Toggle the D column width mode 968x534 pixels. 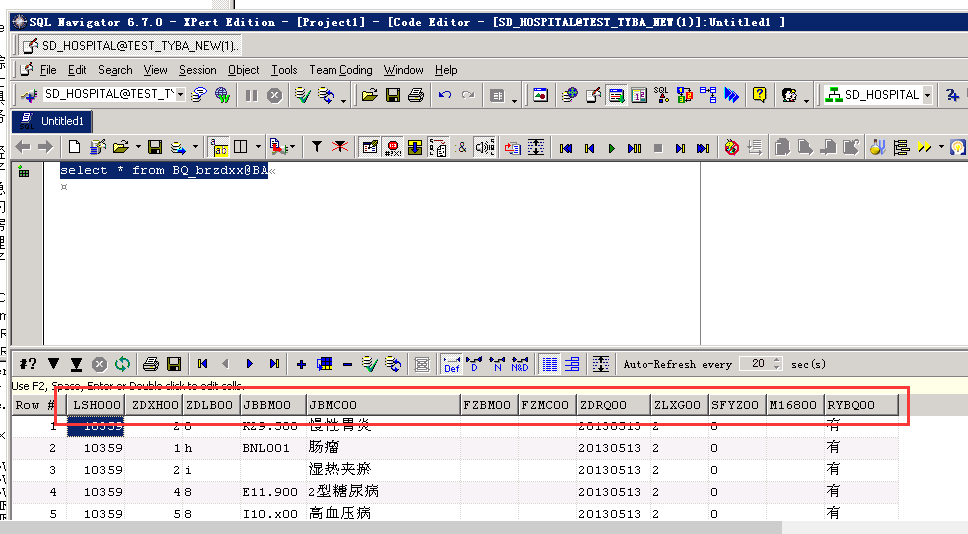tap(474, 364)
